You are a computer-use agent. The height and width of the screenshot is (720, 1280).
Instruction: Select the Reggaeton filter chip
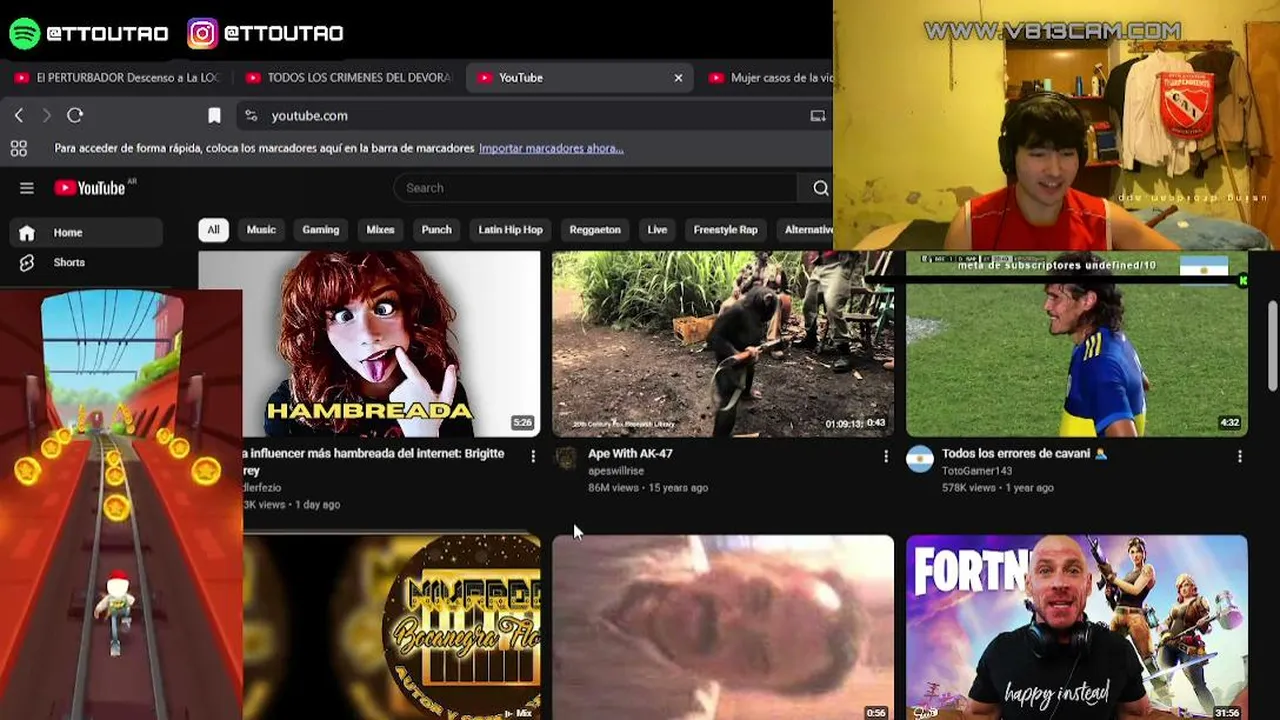pyautogui.click(x=595, y=230)
